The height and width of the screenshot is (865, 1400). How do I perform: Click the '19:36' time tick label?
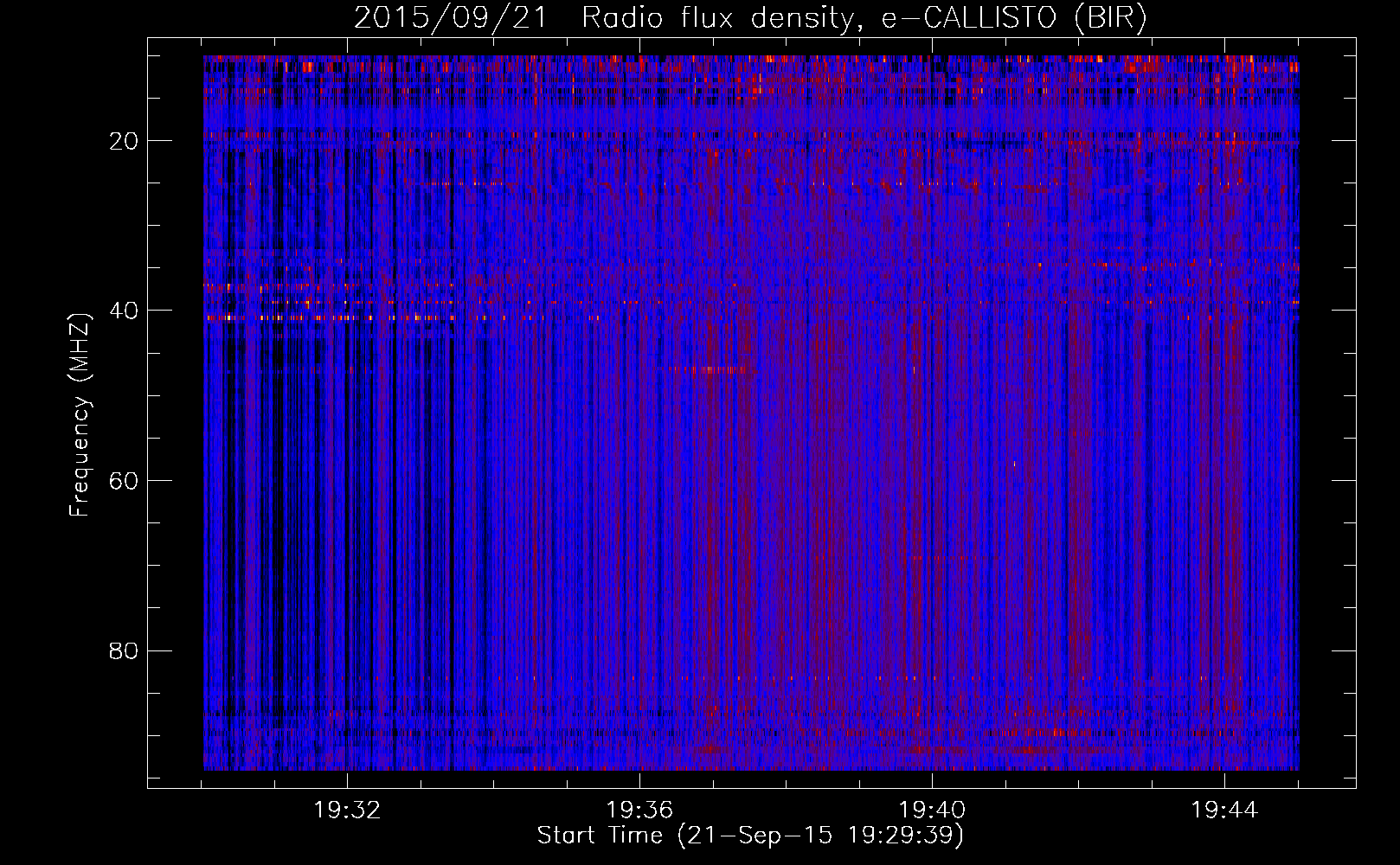(639, 811)
